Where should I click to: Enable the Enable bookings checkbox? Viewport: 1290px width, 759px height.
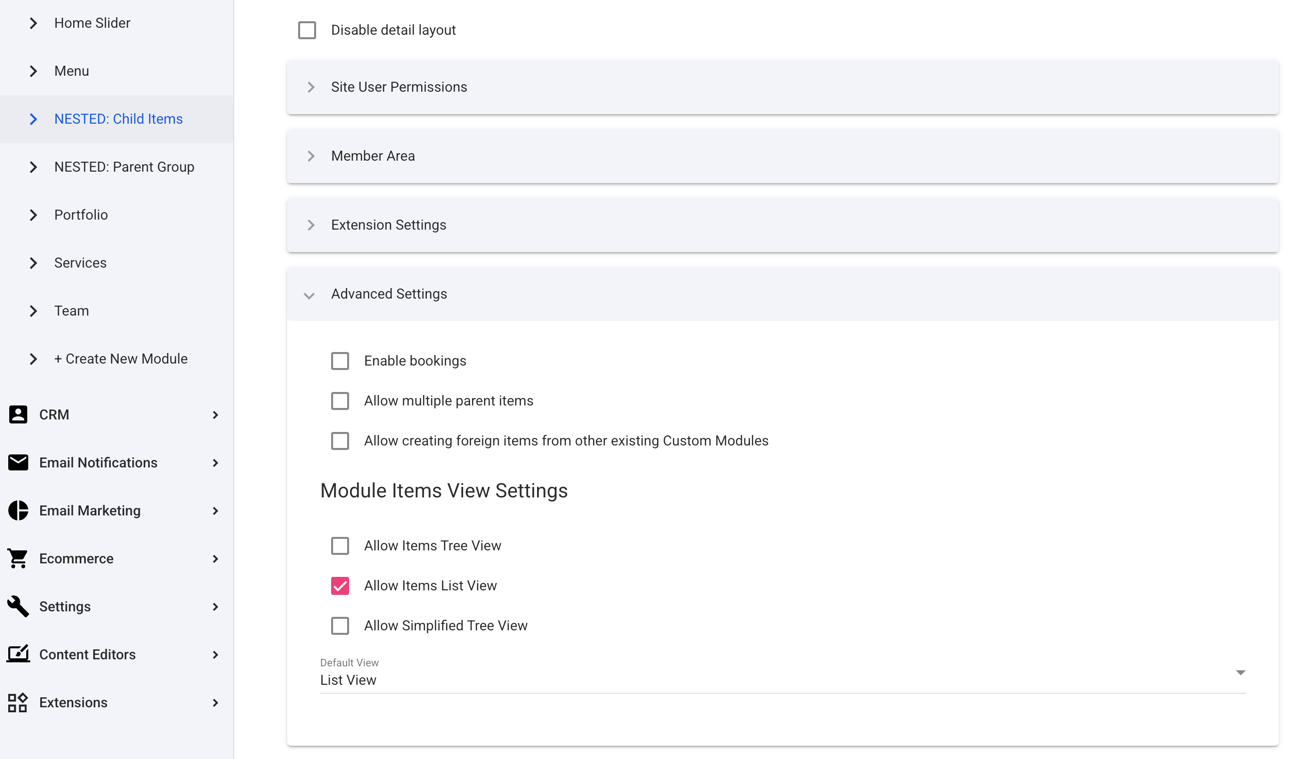(340, 360)
